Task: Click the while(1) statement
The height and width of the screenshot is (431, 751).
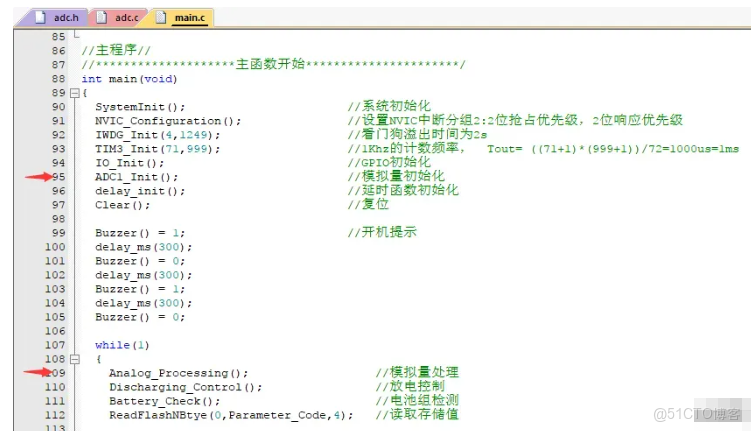Action: click(x=122, y=345)
